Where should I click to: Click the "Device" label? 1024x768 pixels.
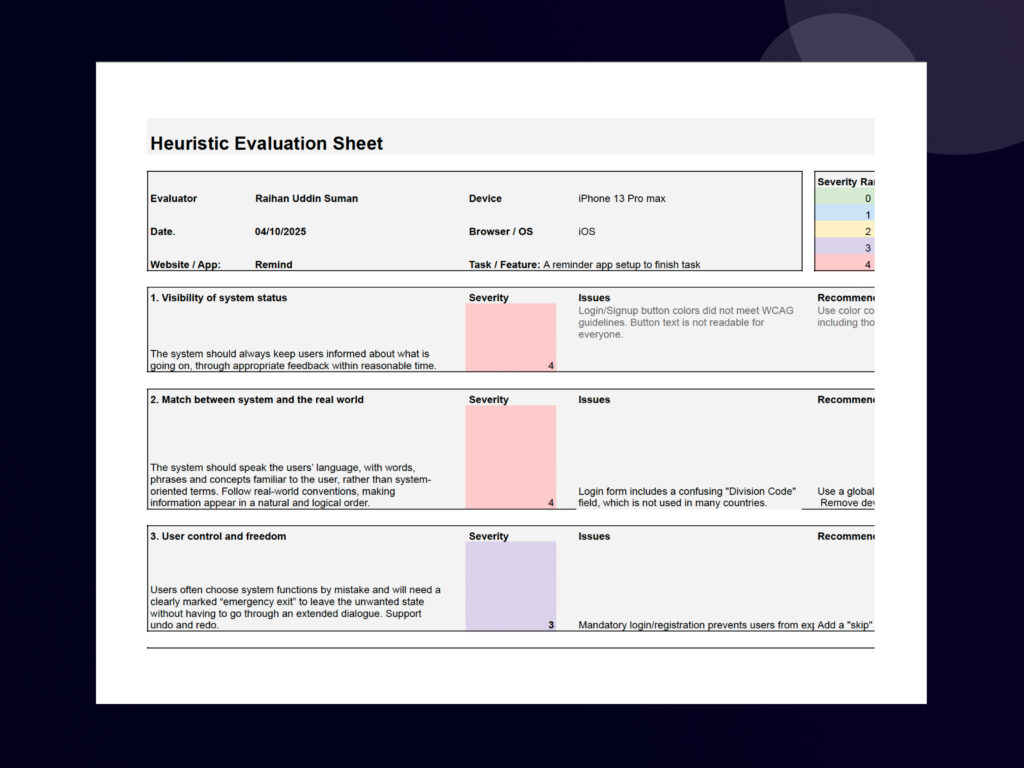tap(485, 199)
